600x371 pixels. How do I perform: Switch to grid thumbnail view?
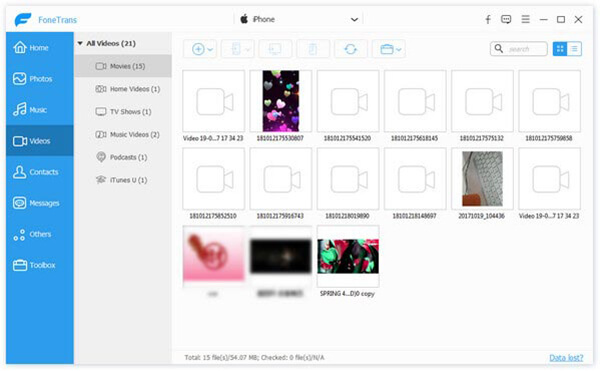tap(560, 49)
